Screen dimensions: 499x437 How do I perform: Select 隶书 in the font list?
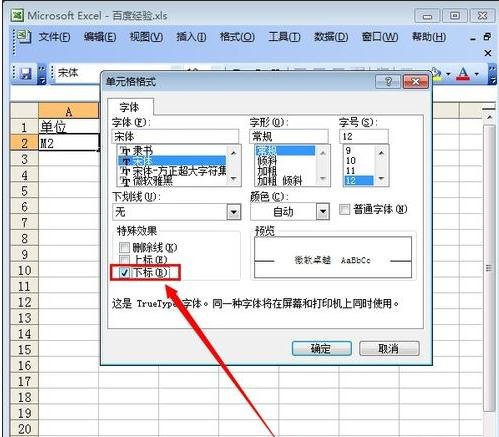[x=172, y=150]
